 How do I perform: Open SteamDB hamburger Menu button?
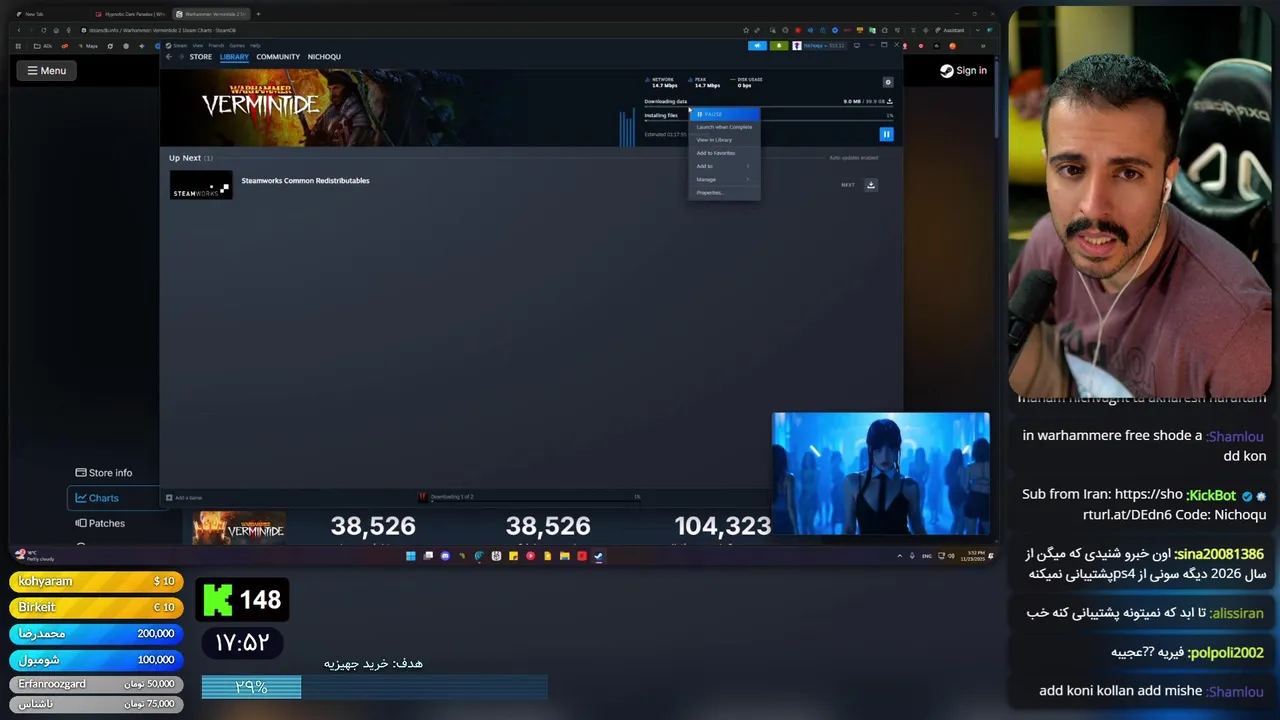coord(46,70)
